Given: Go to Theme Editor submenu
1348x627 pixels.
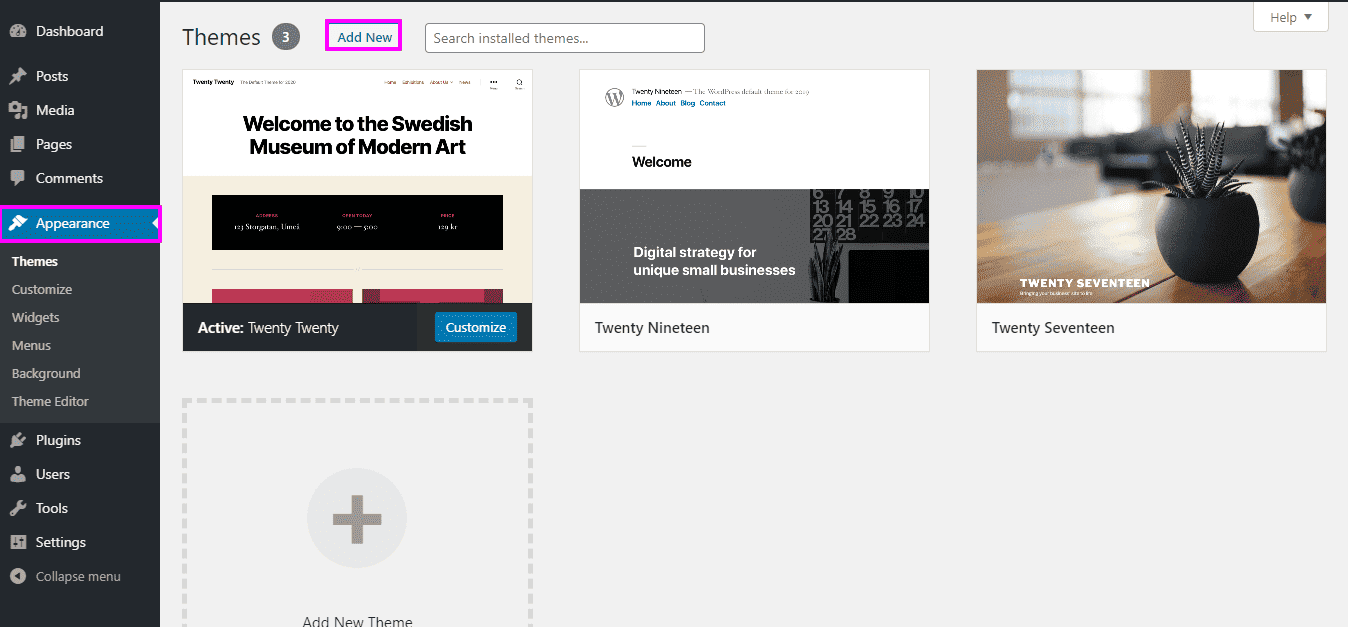Looking at the screenshot, I should tap(50, 401).
